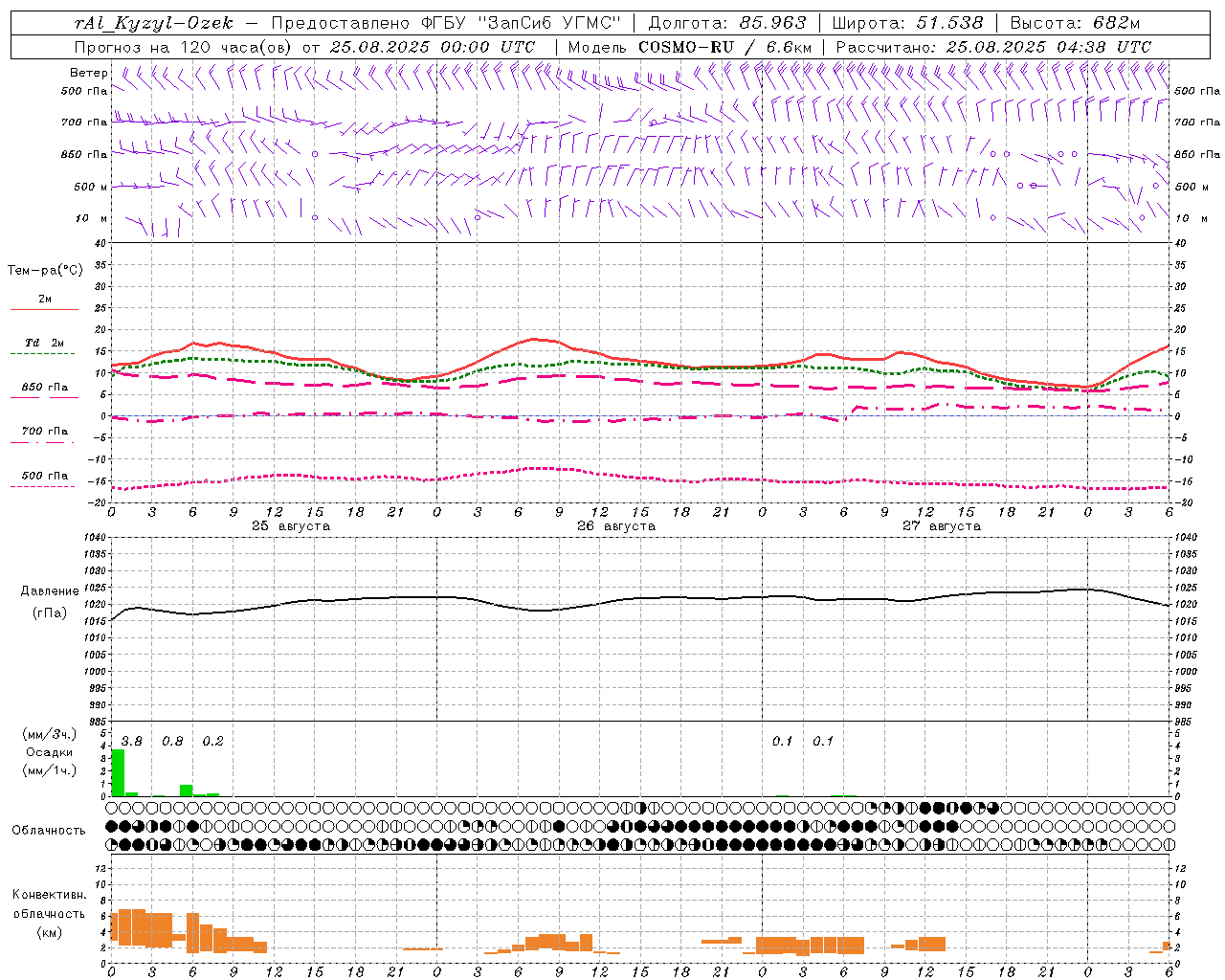Click the dotted 500 гПа temperature legend line

coord(43,487)
